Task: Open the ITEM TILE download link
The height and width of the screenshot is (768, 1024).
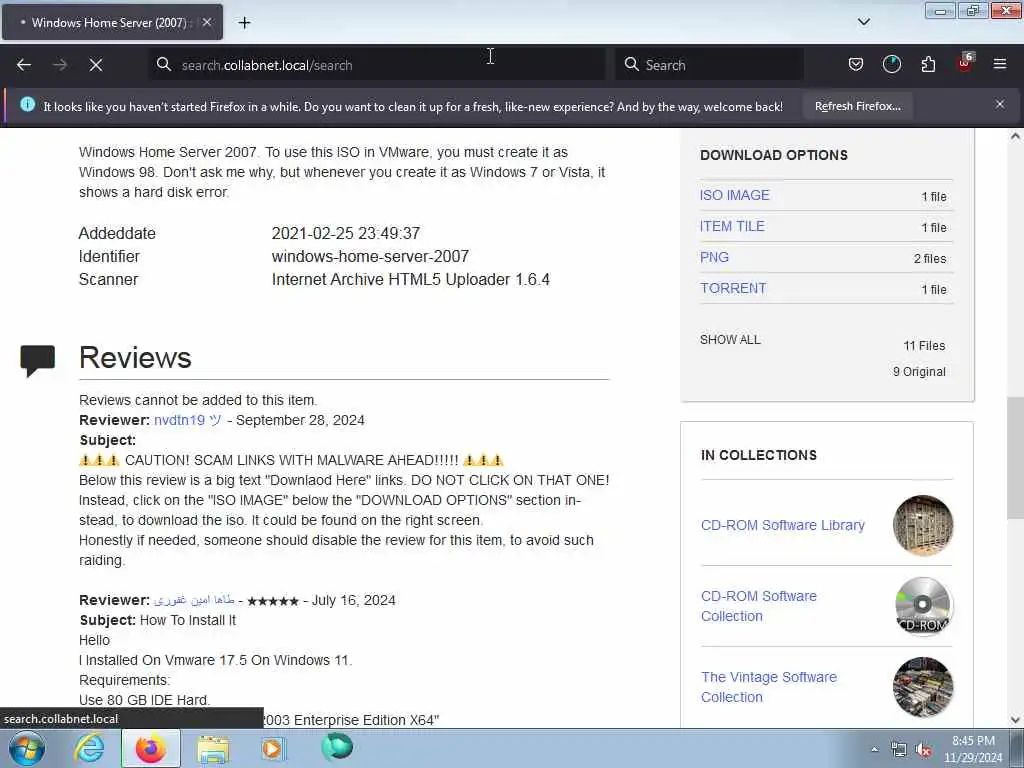Action: (732, 226)
